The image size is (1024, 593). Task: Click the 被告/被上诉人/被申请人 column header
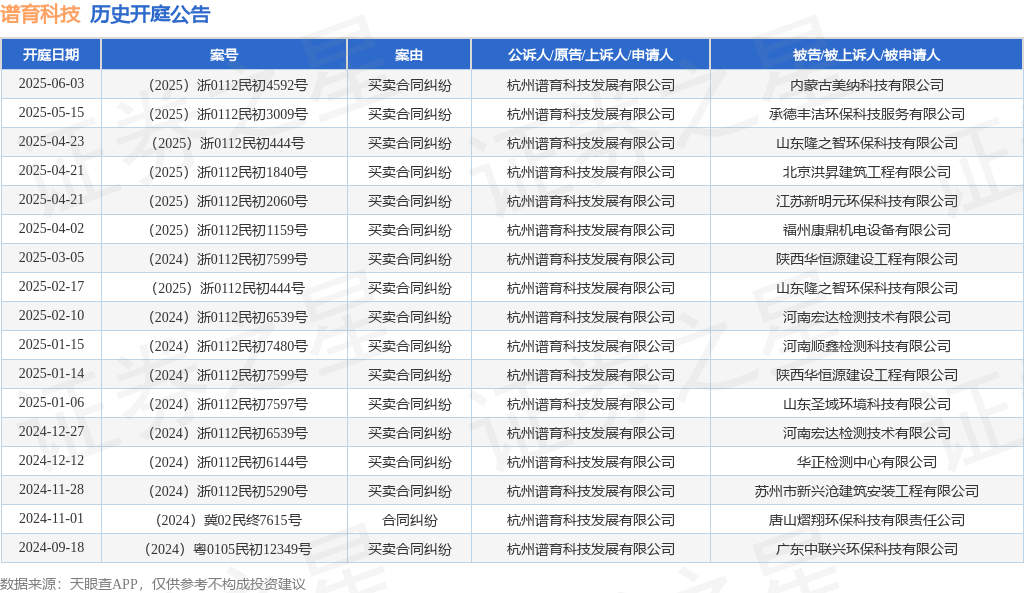[x=867, y=55]
